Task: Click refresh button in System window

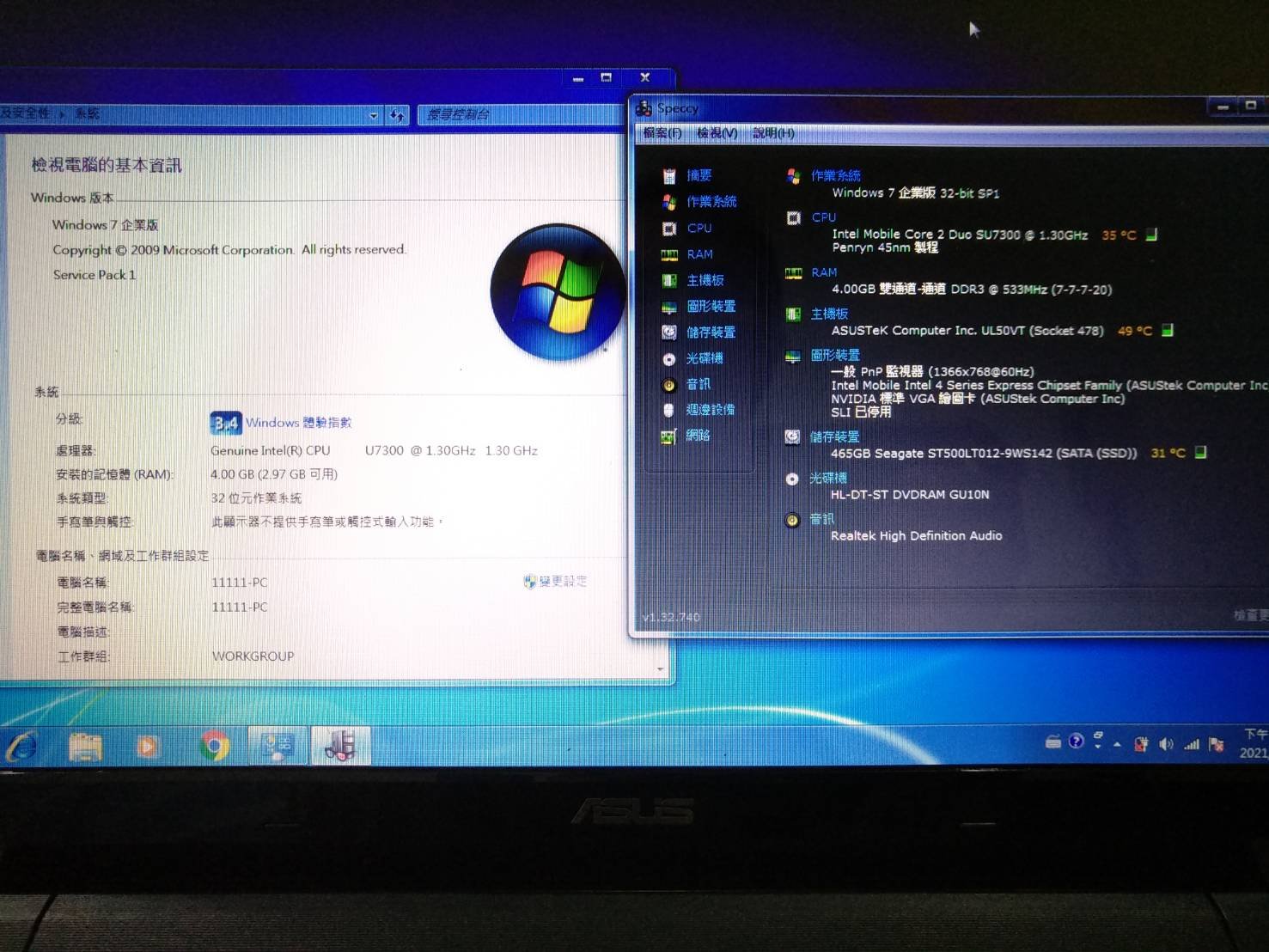Action: (x=397, y=115)
